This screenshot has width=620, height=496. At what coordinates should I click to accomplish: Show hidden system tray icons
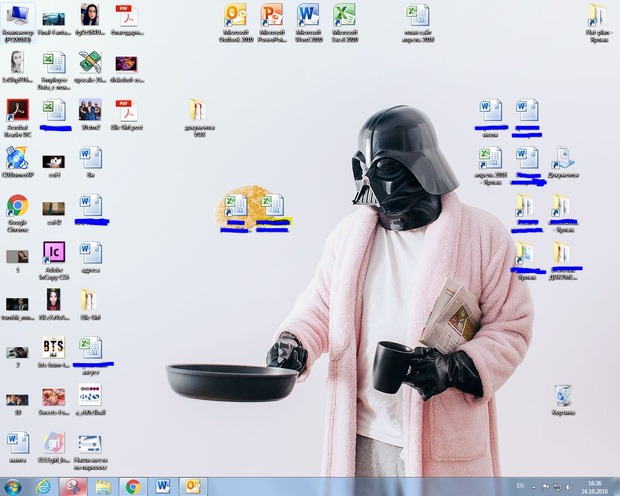click(x=534, y=487)
